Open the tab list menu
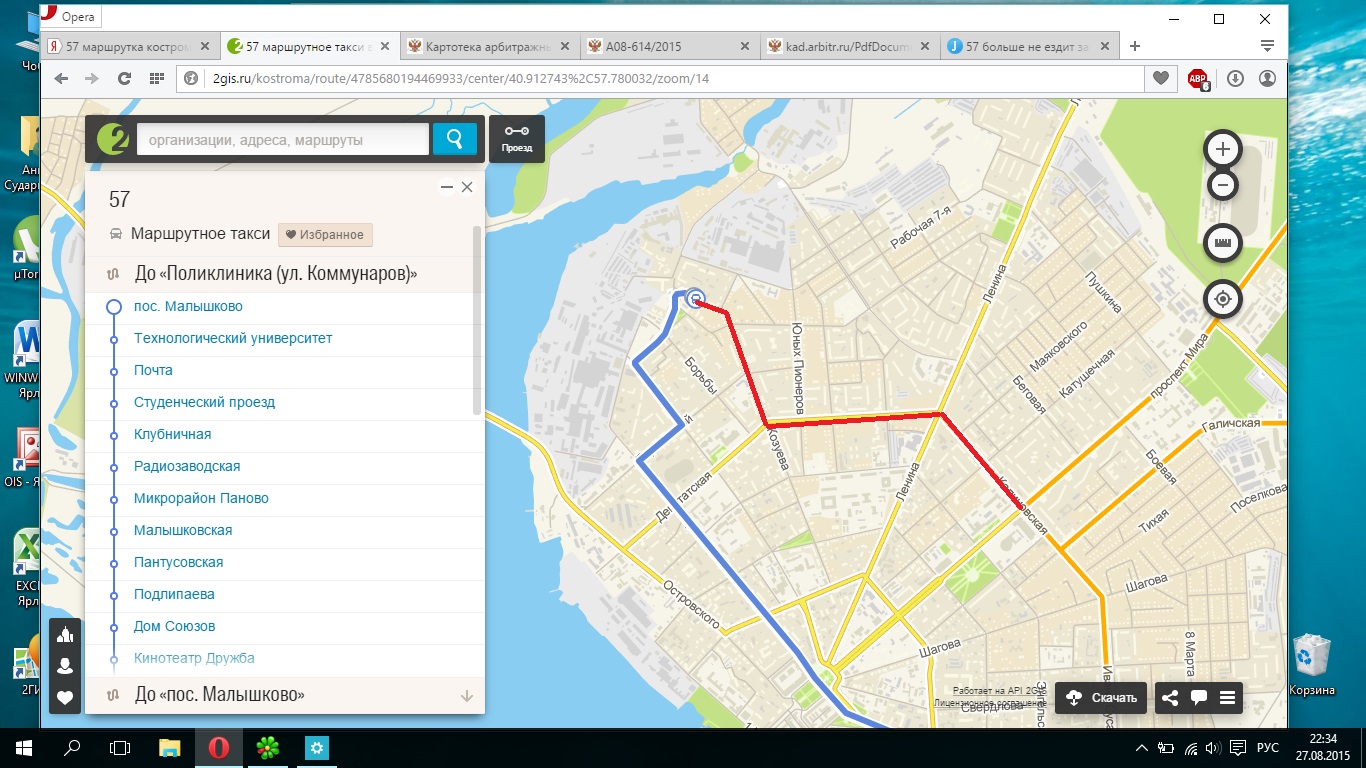Image resolution: width=1366 pixels, height=768 pixels. (x=1267, y=46)
